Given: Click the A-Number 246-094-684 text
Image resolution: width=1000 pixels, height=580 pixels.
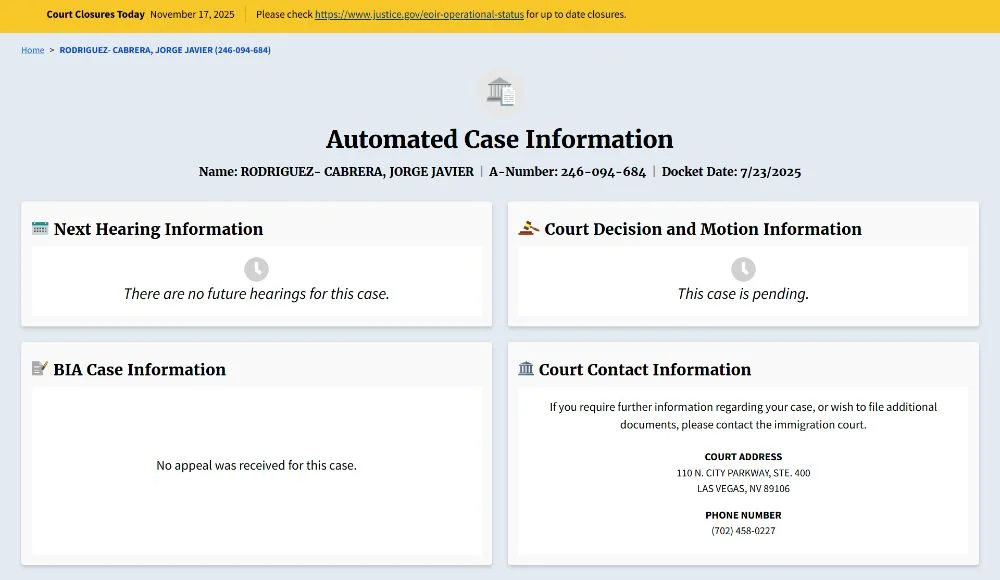Looking at the screenshot, I should (x=567, y=172).
